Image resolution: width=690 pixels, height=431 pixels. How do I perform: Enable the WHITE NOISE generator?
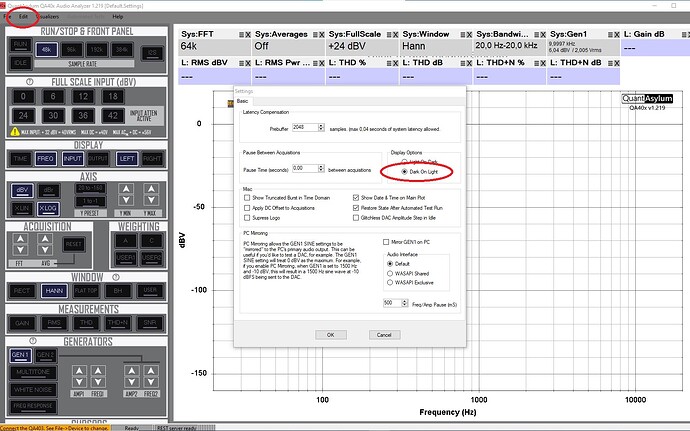33,390
